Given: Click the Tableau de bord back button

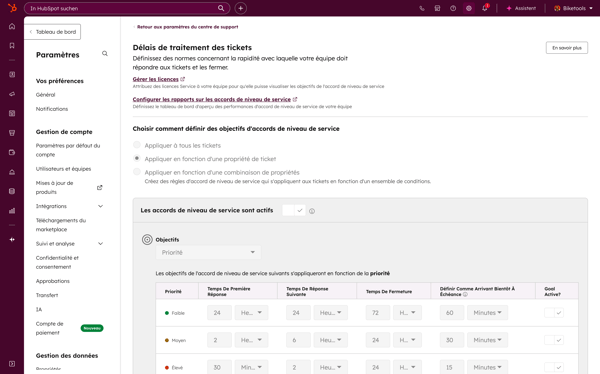Looking at the screenshot, I should [x=52, y=32].
